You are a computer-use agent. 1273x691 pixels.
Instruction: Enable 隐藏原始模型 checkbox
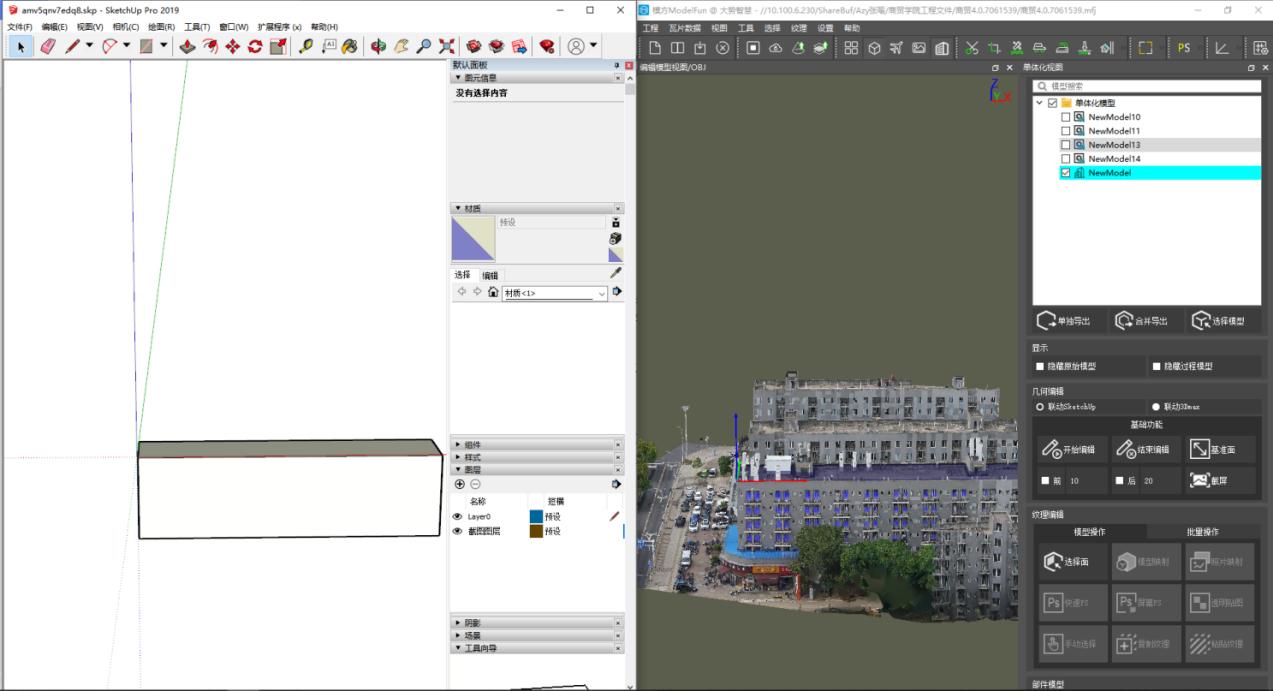tap(1040, 366)
